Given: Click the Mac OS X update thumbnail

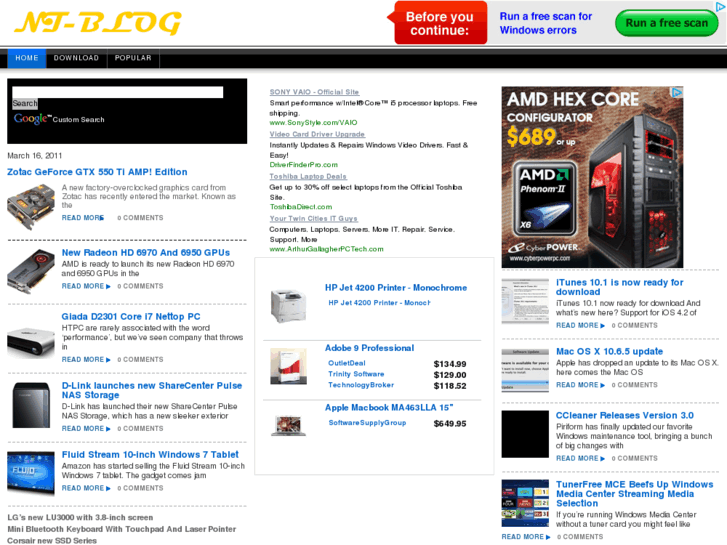Looking at the screenshot, I should coord(525,371).
